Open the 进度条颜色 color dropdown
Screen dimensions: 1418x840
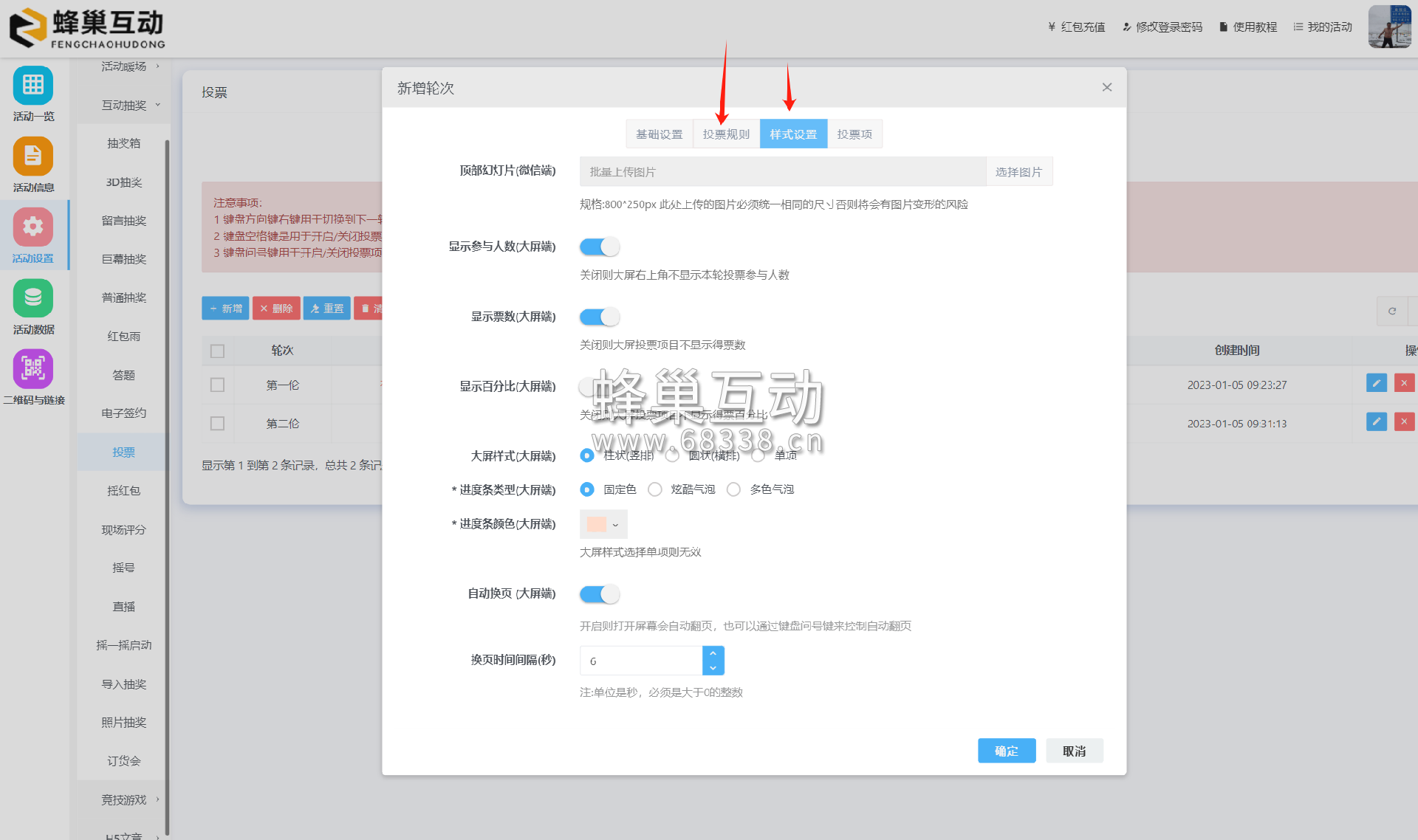(x=603, y=524)
